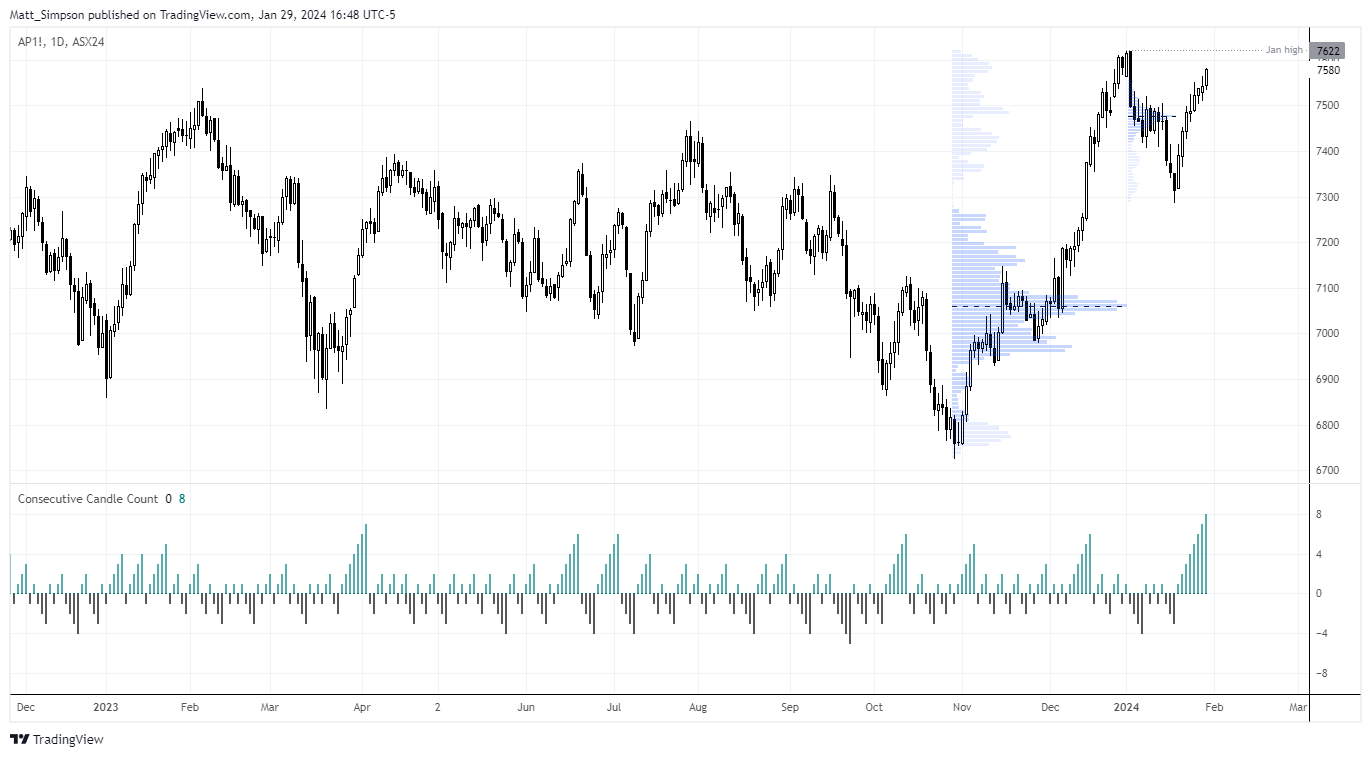Image resolution: width=1371 pixels, height=757 pixels.
Task: Click the Mar label at right of time axis
Action: [1297, 707]
